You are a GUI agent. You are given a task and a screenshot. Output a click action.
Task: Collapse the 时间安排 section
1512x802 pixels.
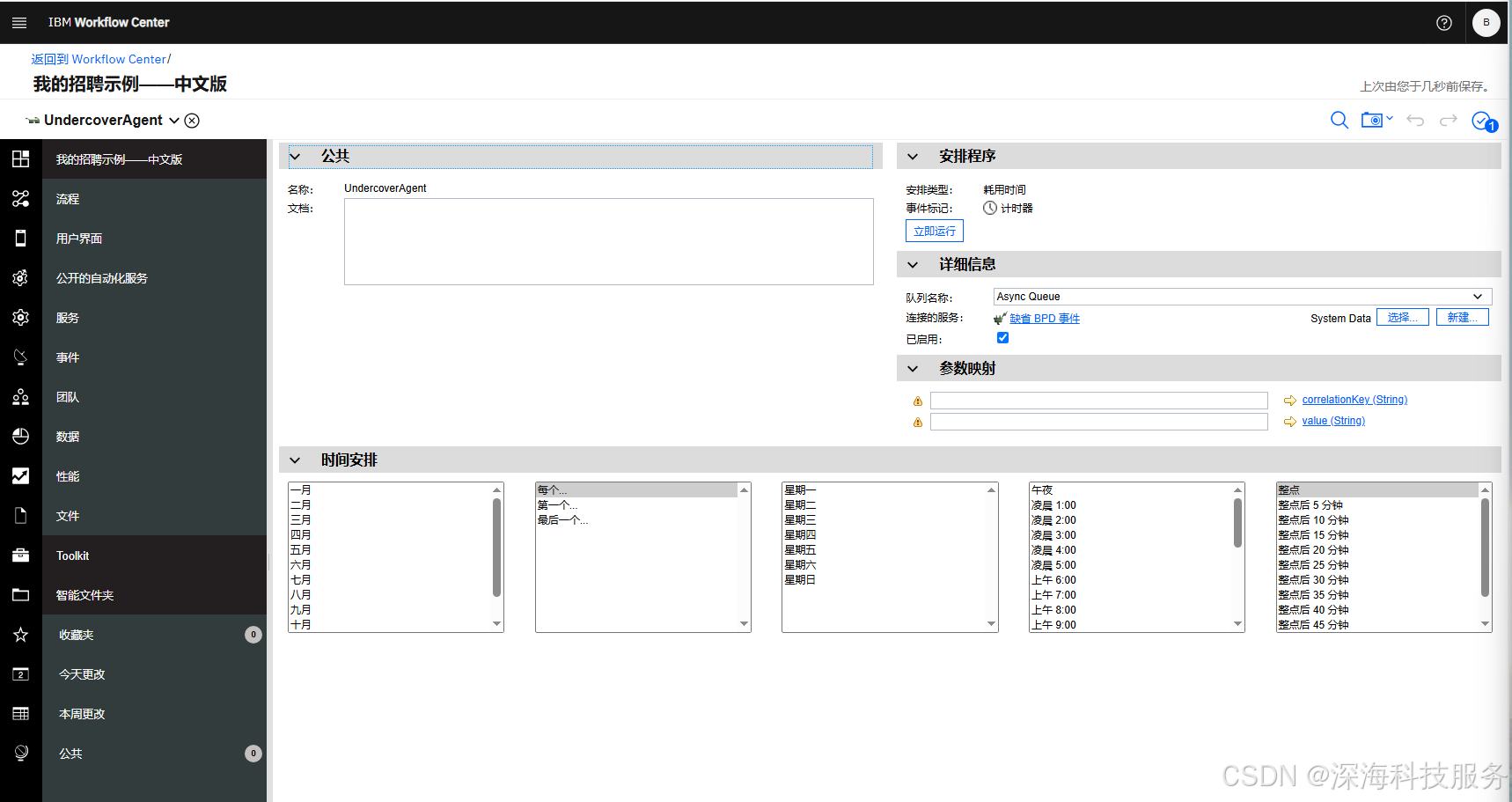click(296, 460)
